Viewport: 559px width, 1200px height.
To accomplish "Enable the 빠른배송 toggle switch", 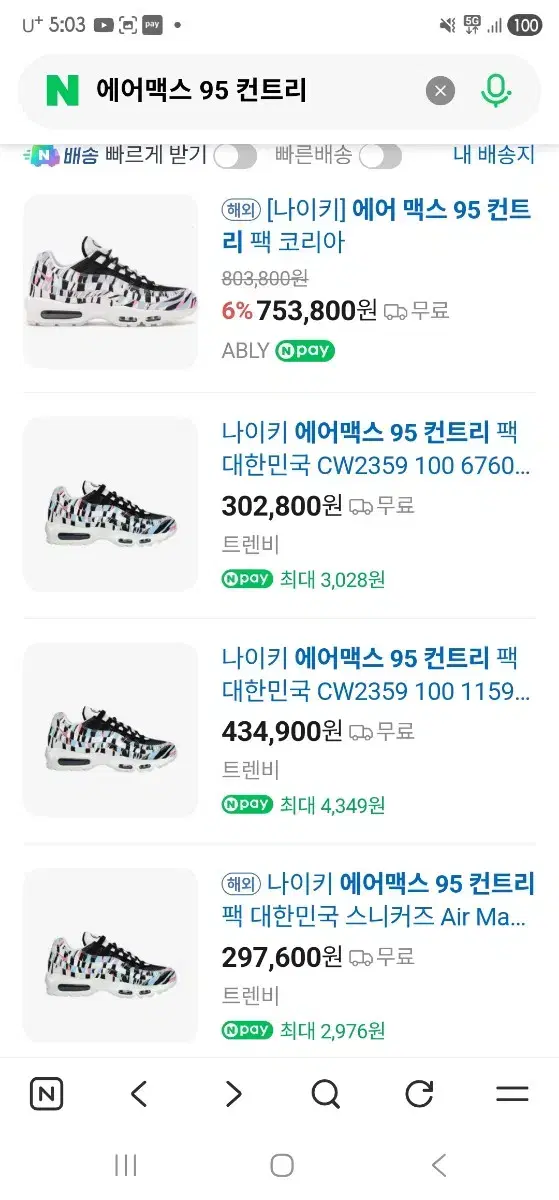I will click(380, 156).
